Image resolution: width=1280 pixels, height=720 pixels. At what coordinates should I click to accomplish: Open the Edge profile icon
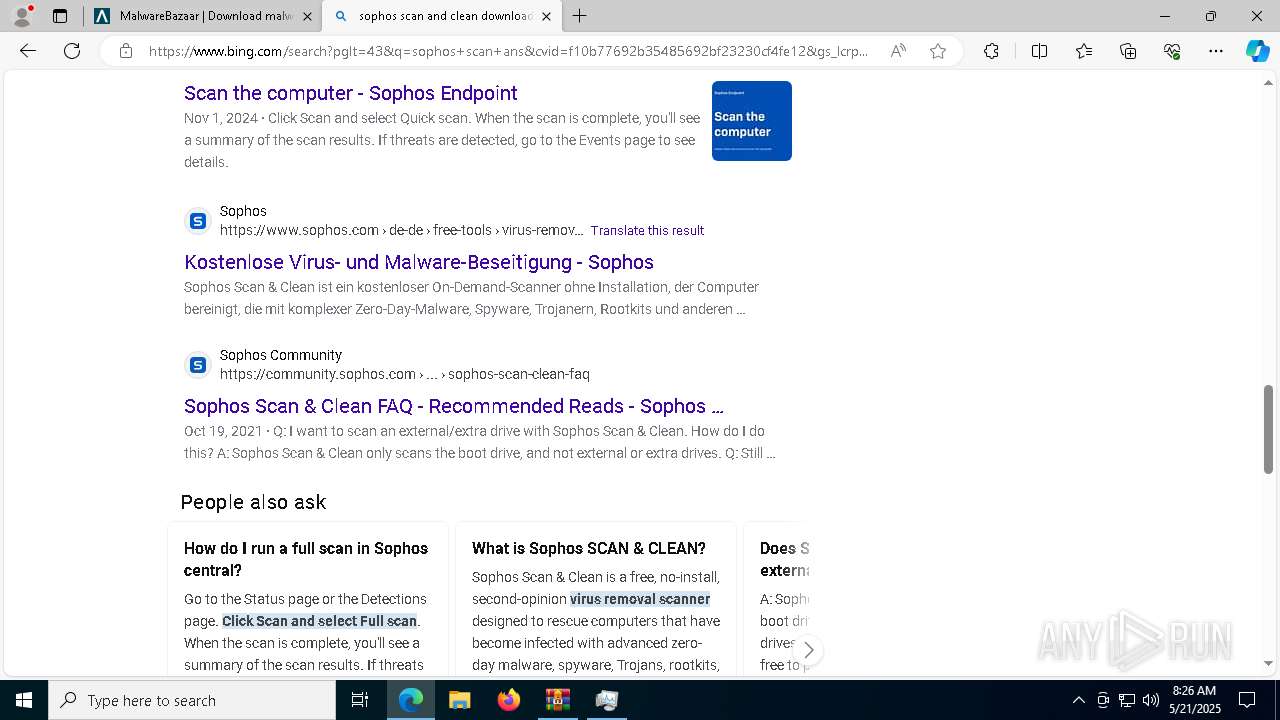[22, 16]
